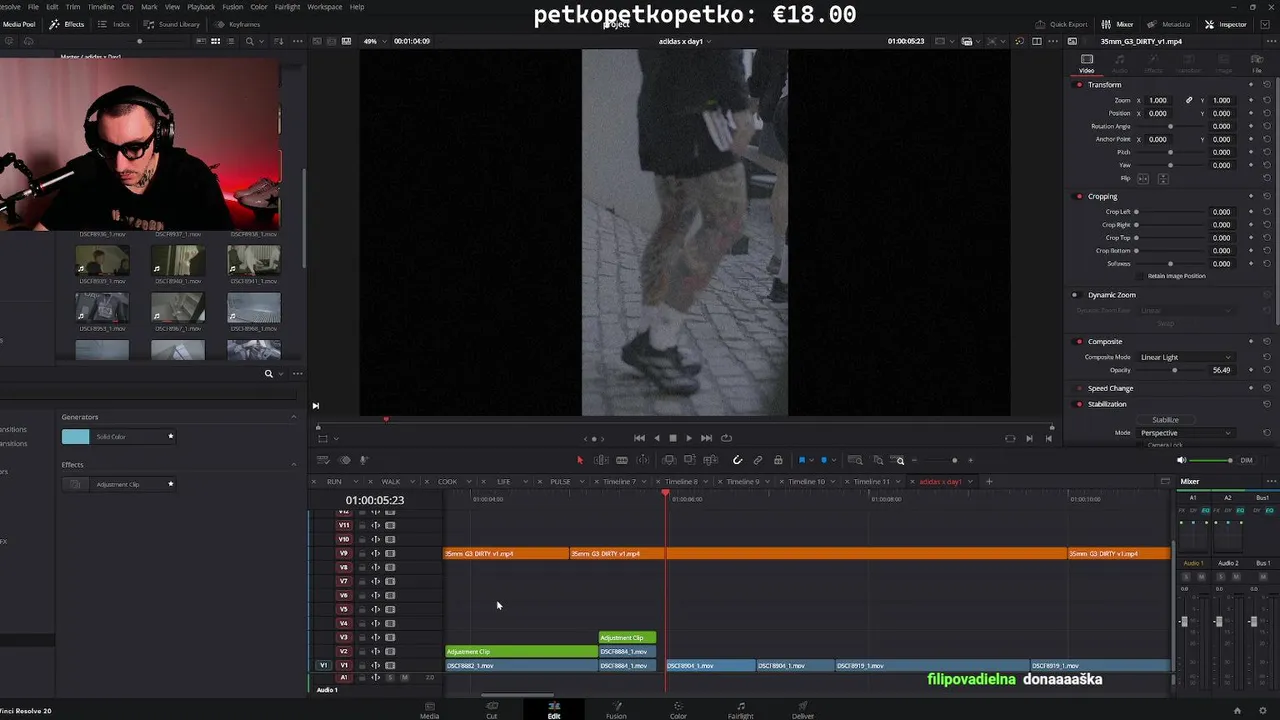Toggle the Stabilization section switch

coord(1079,404)
